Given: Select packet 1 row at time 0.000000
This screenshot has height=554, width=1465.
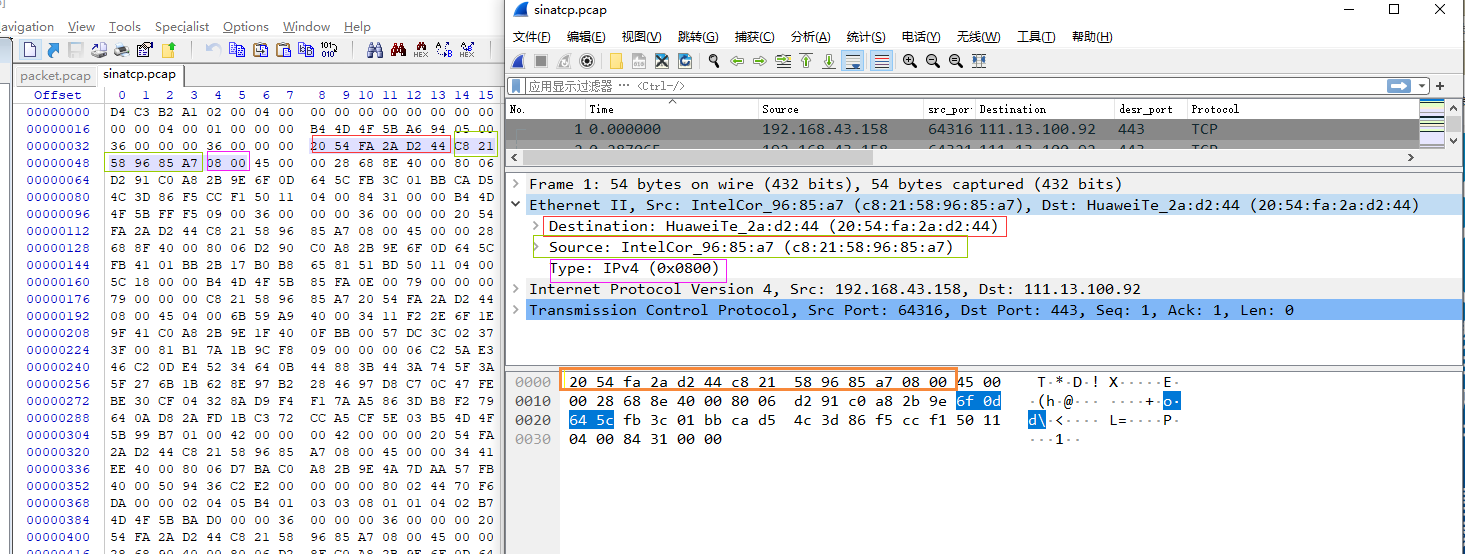Looking at the screenshot, I should click(x=962, y=129).
